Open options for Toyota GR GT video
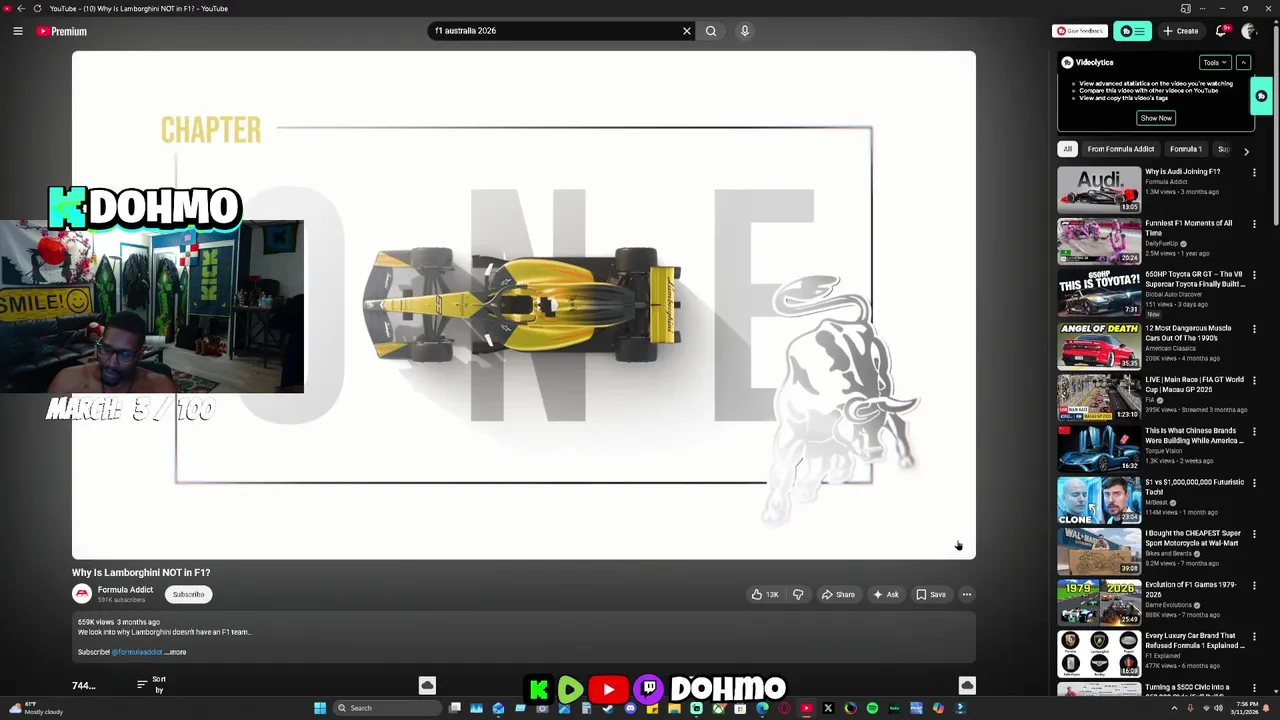Screen dimensions: 1280x720 point(1254,275)
